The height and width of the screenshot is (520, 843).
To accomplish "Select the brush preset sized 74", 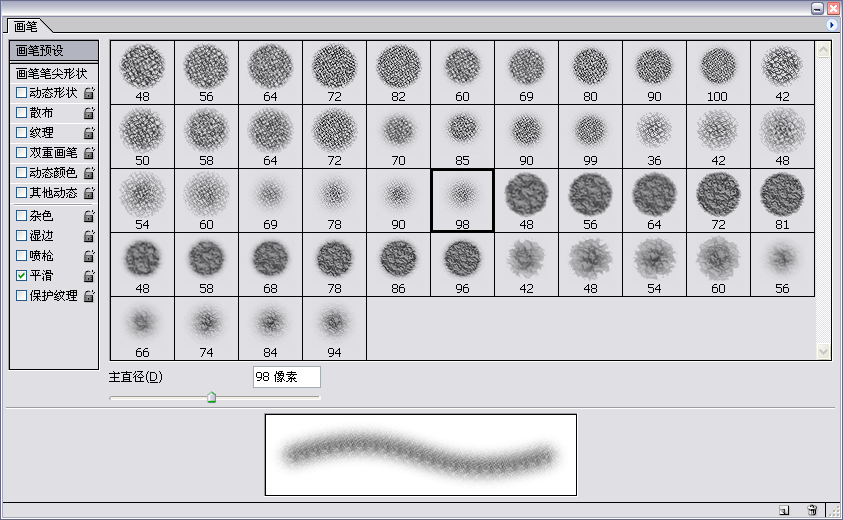I will coord(206,329).
